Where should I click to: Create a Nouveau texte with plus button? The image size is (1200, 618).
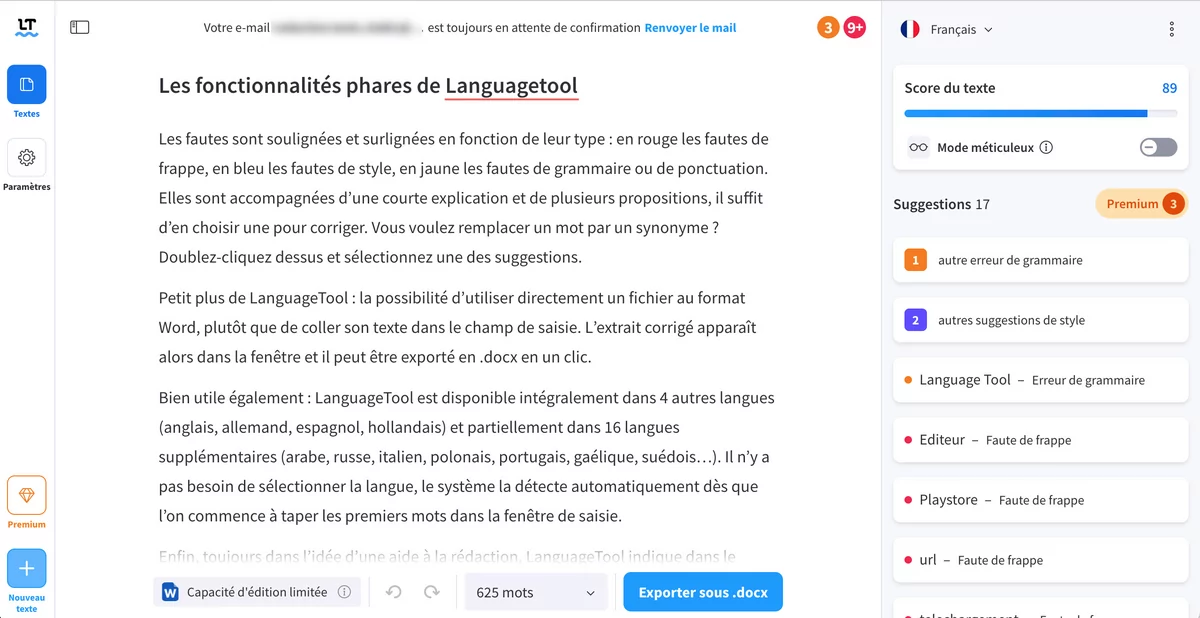coord(27,569)
